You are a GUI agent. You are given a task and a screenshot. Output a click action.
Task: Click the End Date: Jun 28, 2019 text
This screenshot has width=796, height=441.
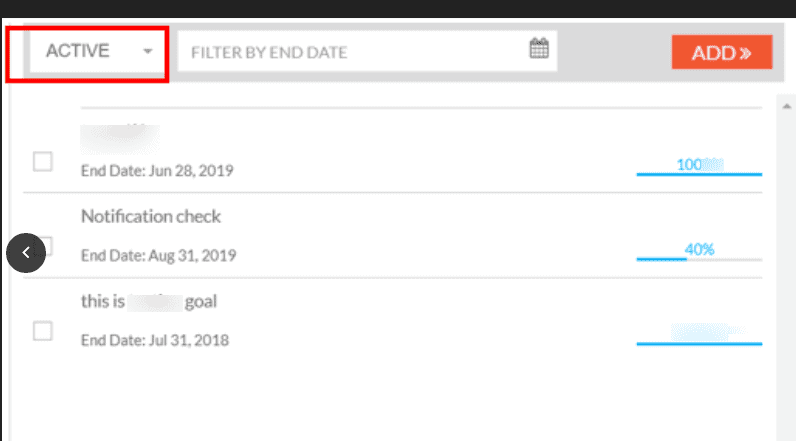pyautogui.click(x=157, y=171)
